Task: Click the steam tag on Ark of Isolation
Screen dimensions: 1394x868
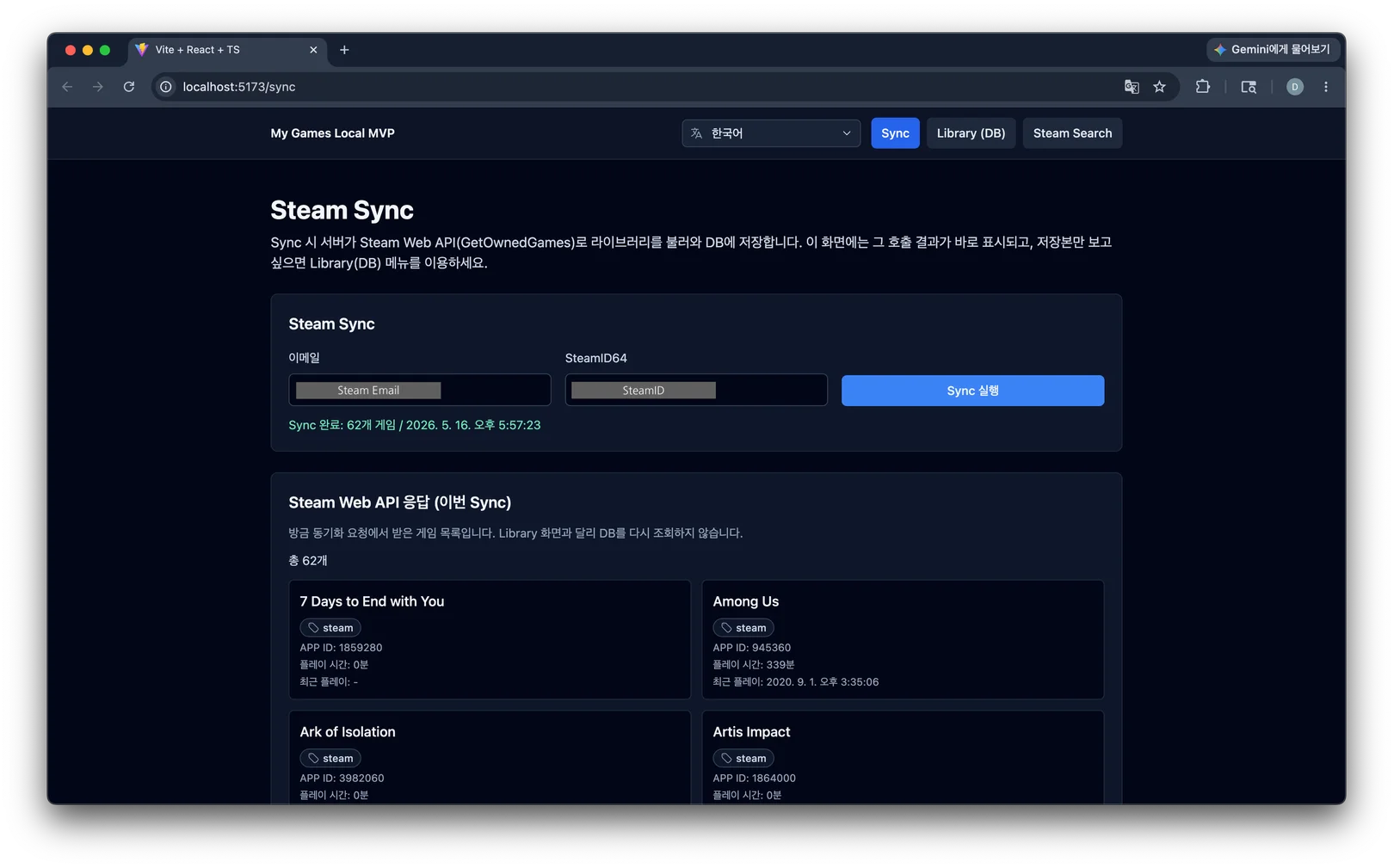Action: 330,759
